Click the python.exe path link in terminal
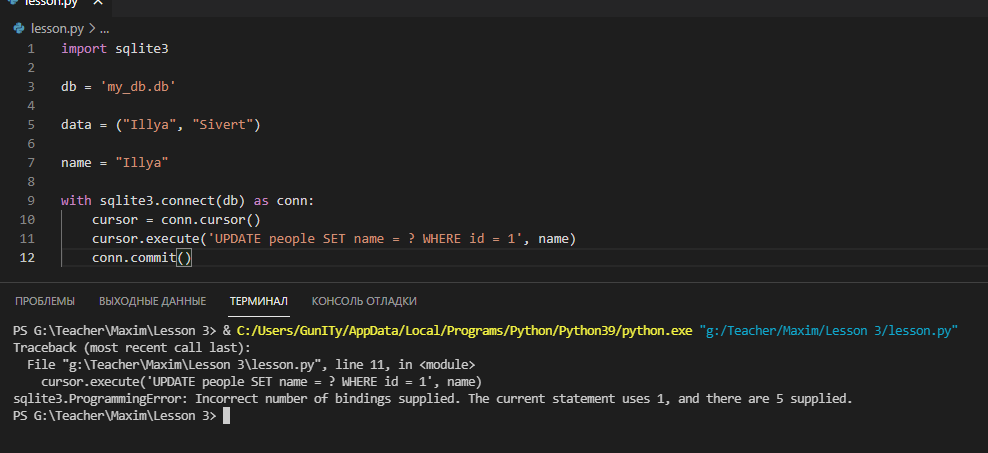The height and width of the screenshot is (453, 988). tap(463, 330)
